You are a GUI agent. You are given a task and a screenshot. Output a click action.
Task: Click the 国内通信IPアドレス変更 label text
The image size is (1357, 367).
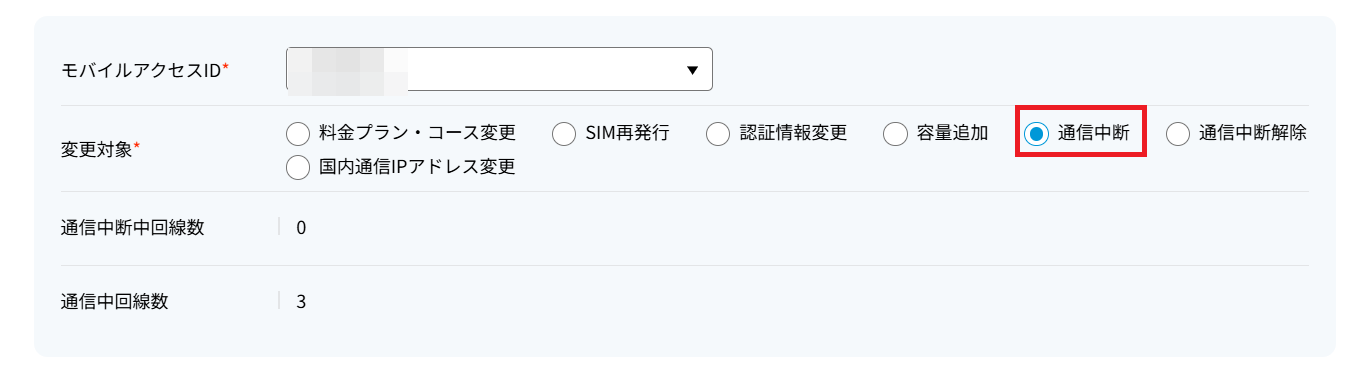pos(417,167)
